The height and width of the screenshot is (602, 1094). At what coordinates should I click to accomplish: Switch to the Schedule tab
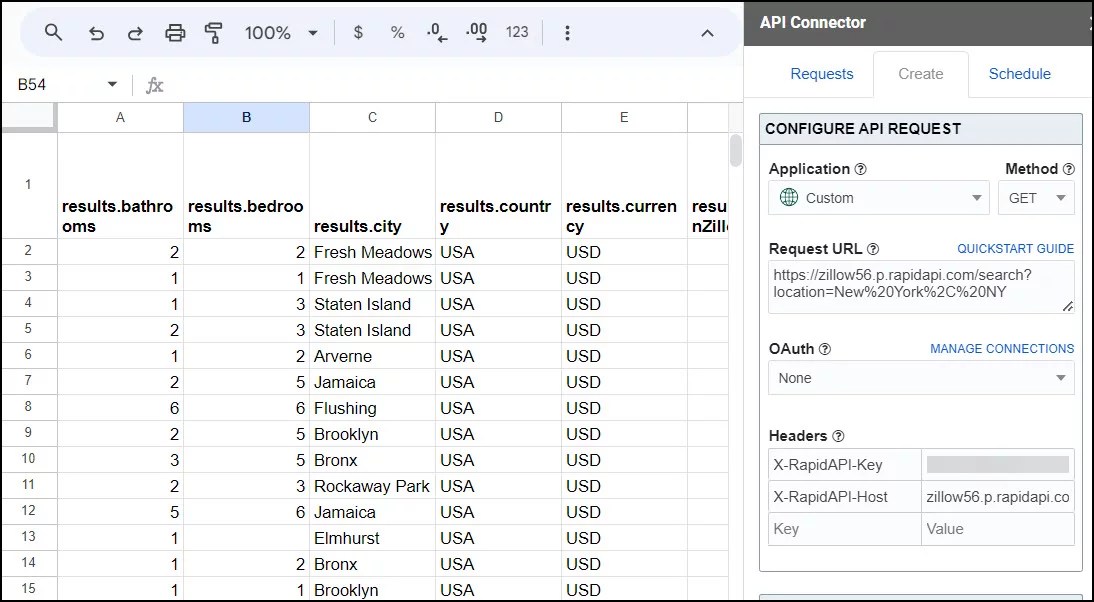(1019, 74)
